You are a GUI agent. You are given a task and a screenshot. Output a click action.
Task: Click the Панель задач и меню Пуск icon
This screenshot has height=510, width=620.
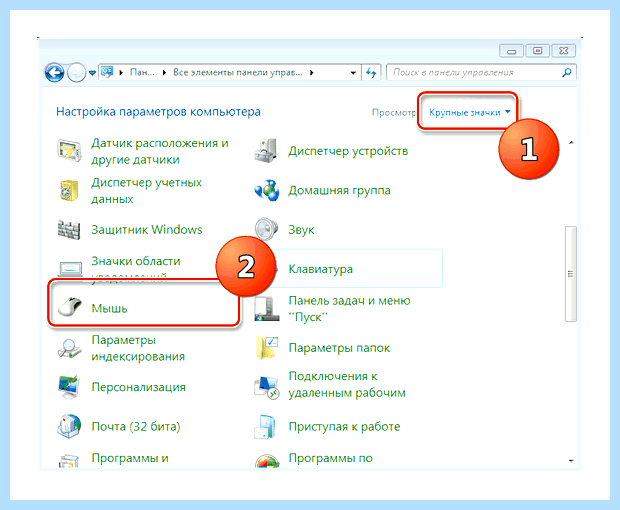[x=267, y=309]
